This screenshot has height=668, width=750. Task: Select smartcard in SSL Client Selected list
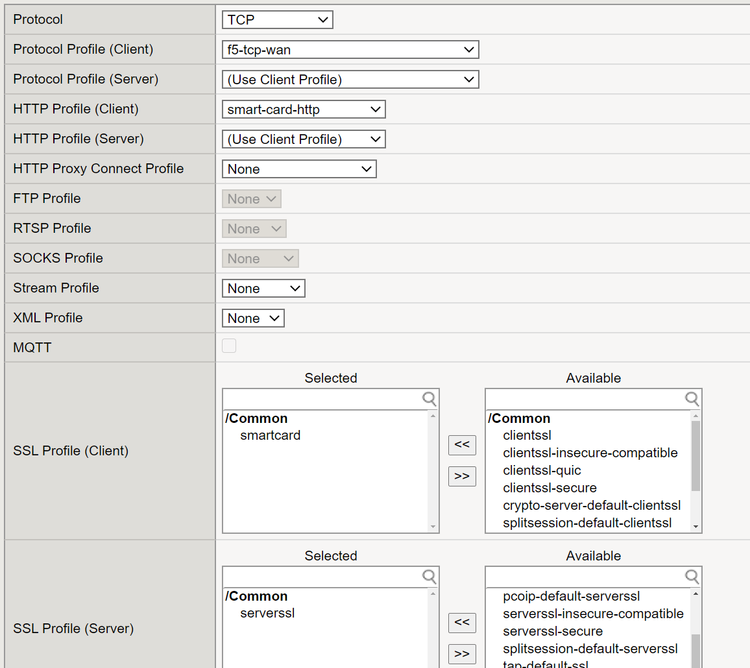[x=270, y=435]
